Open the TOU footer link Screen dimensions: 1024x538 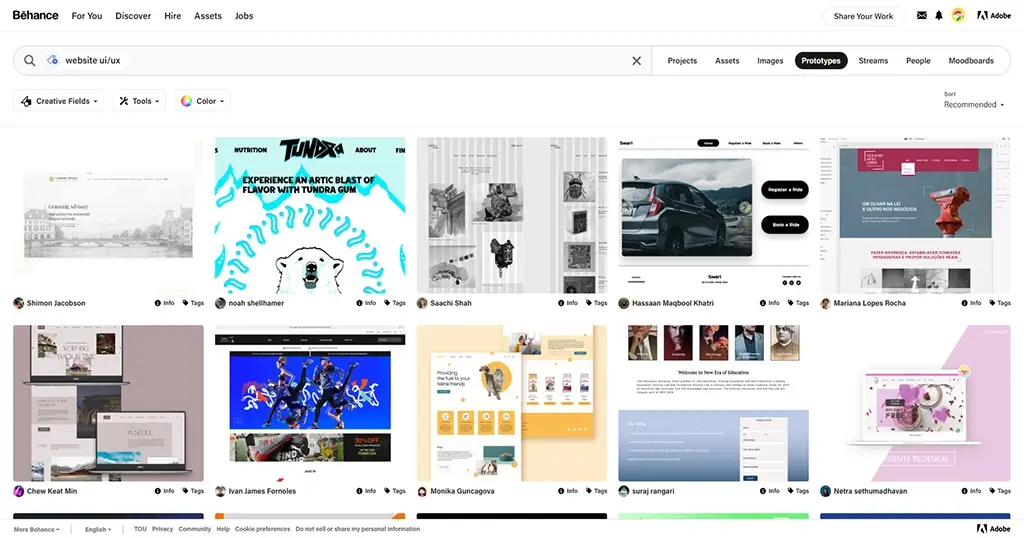pos(140,530)
